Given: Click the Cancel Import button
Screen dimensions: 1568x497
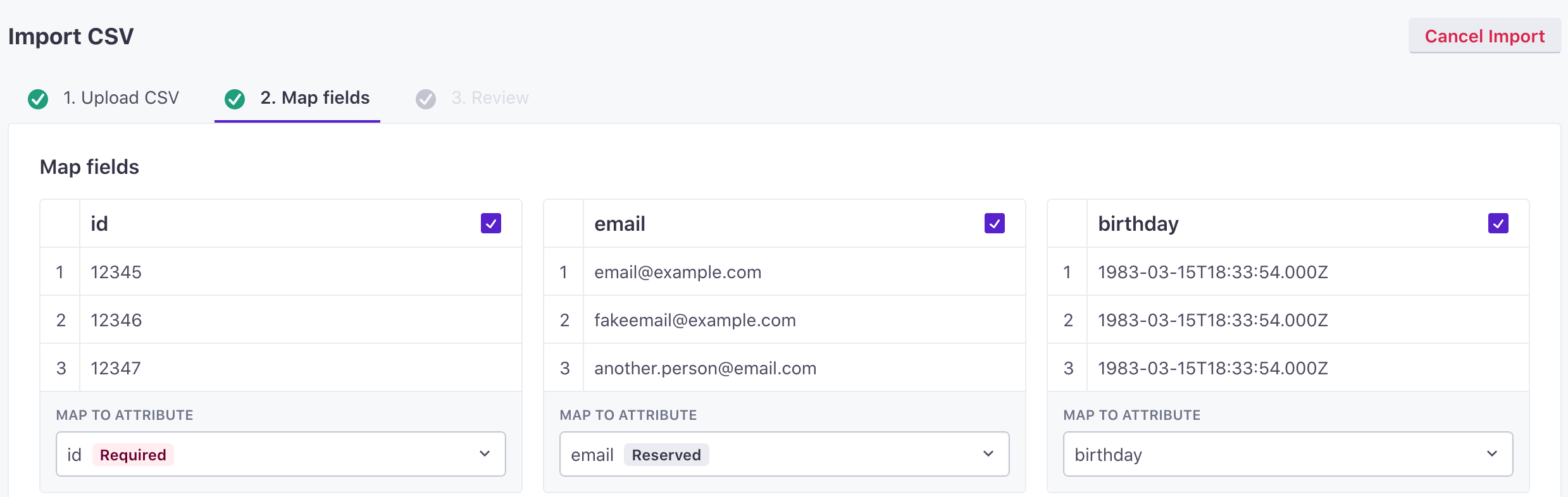Looking at the screenshot, I should 1484,36.
